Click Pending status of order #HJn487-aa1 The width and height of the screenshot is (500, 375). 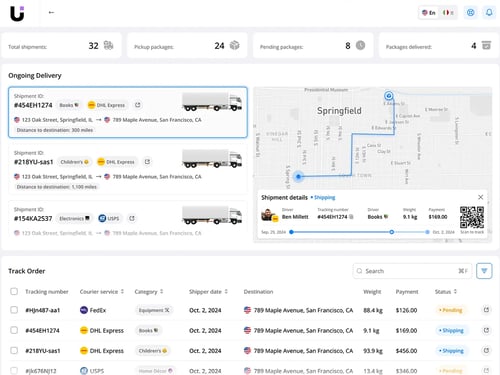click(451, 310)
